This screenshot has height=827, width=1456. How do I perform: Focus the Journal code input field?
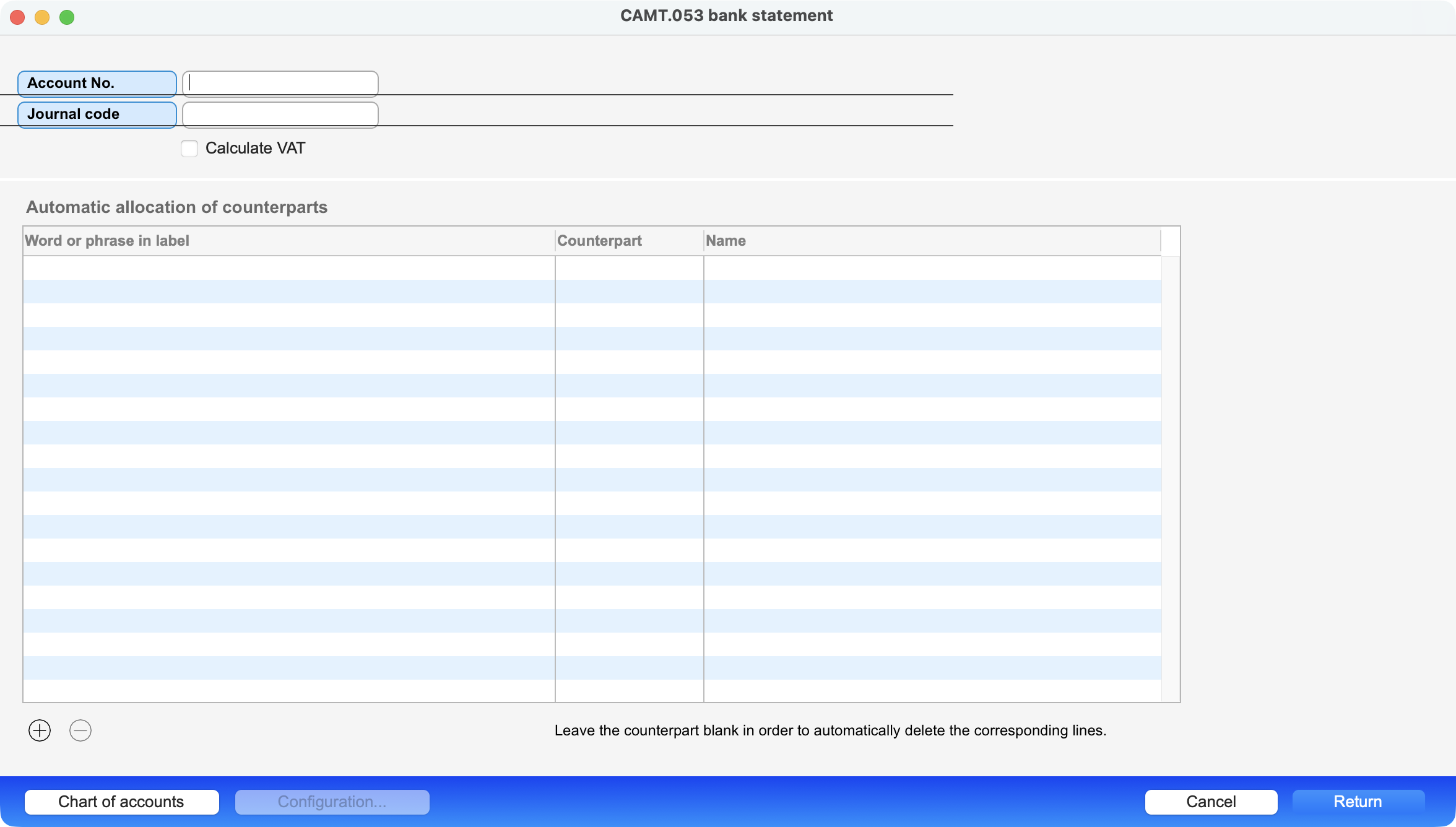tap(280, 115)
